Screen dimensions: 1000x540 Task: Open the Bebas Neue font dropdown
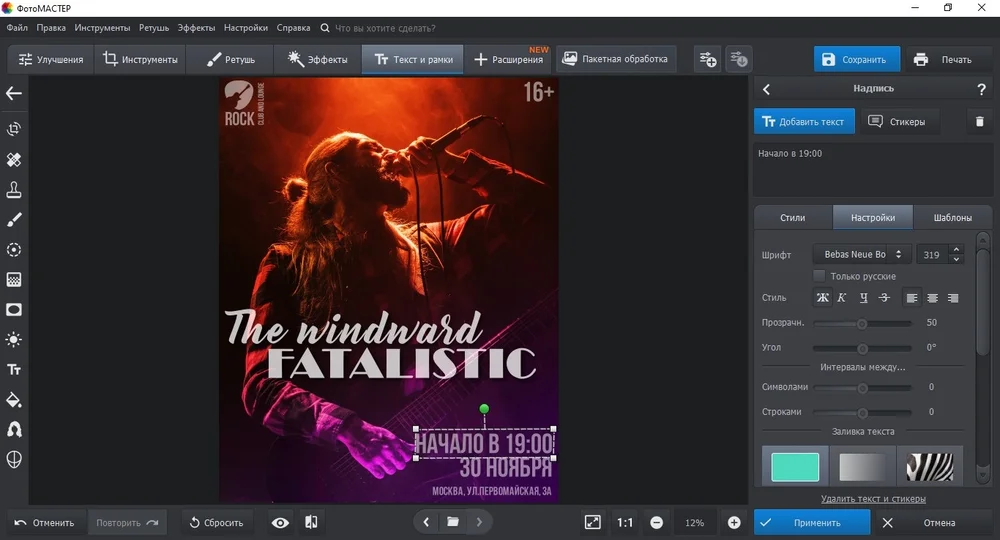click(x=860, y=255)
